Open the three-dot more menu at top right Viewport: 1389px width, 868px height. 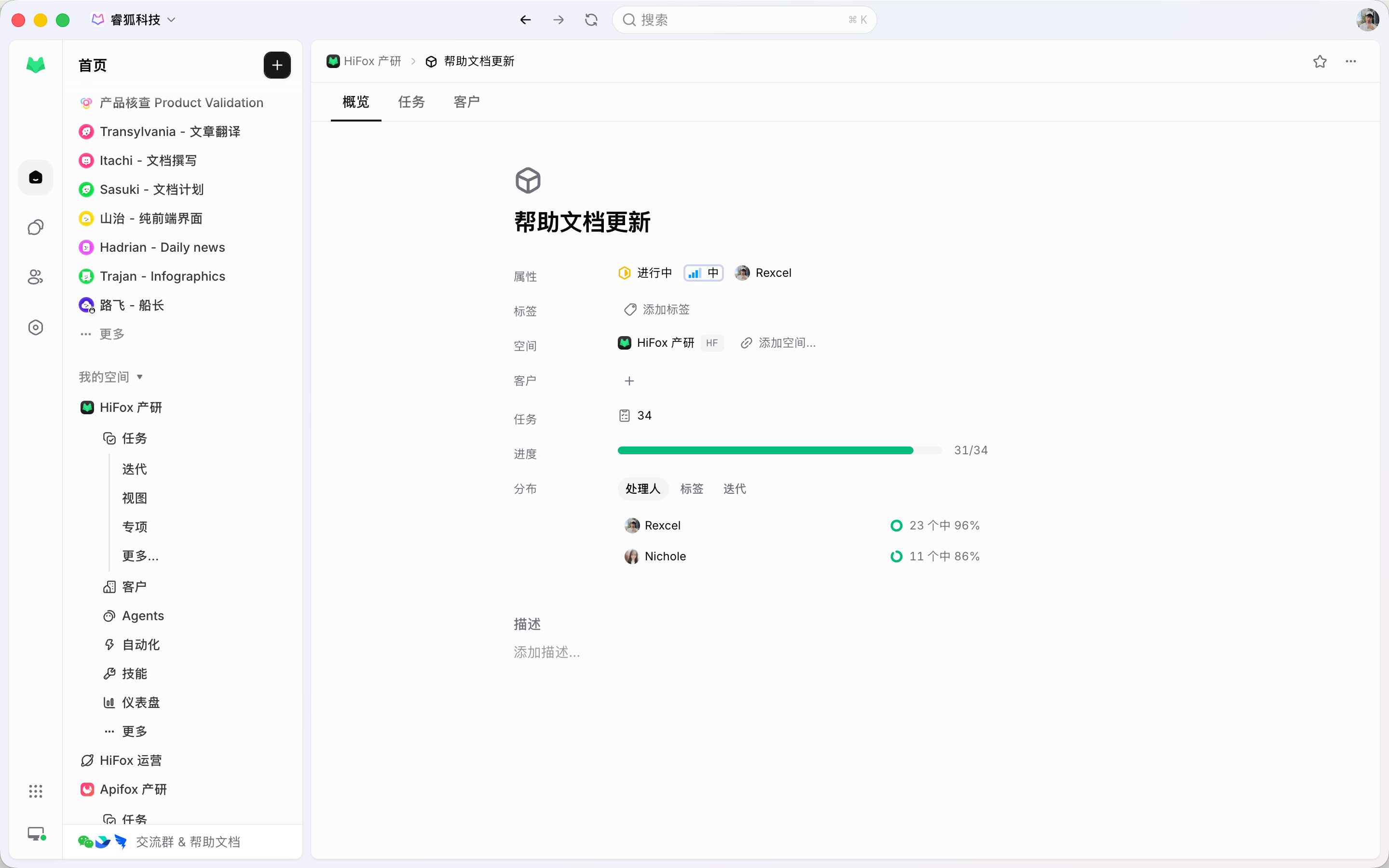1351,61
